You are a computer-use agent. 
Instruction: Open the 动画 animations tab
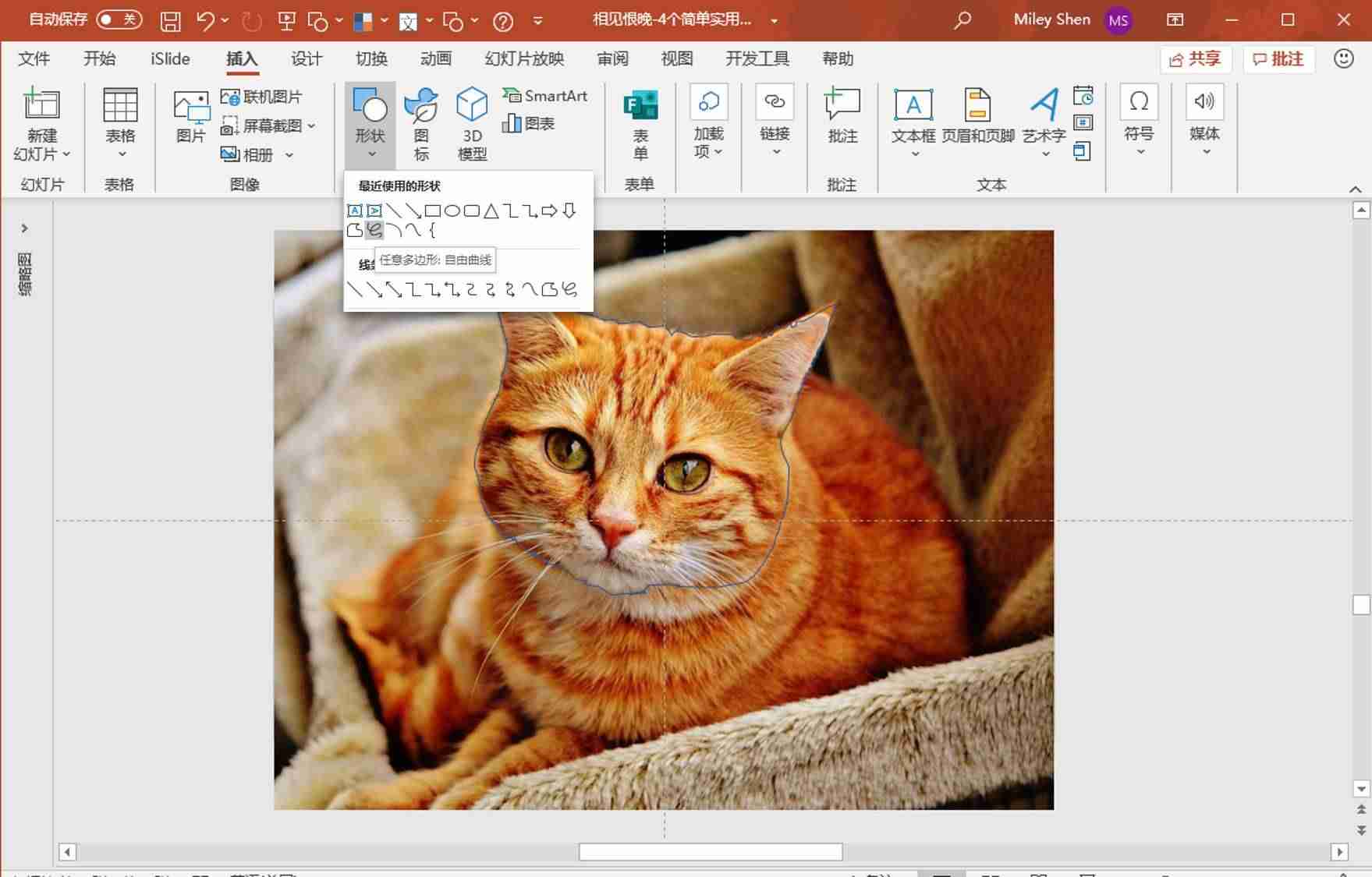point(435,58)
